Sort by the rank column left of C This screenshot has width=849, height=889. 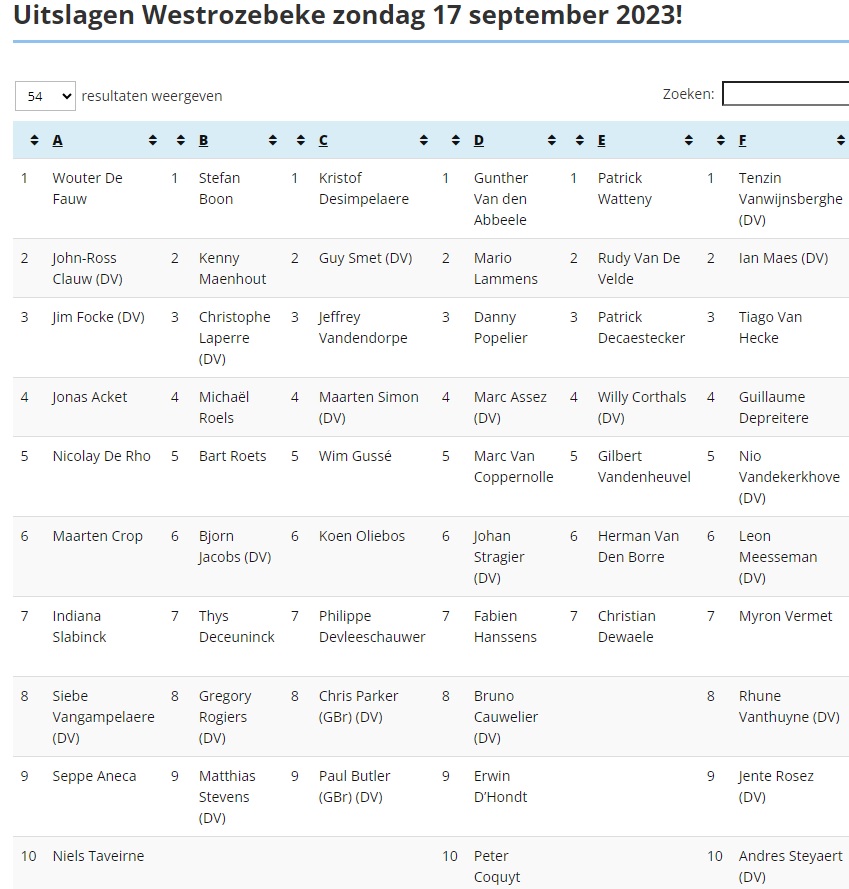point(301,140)
